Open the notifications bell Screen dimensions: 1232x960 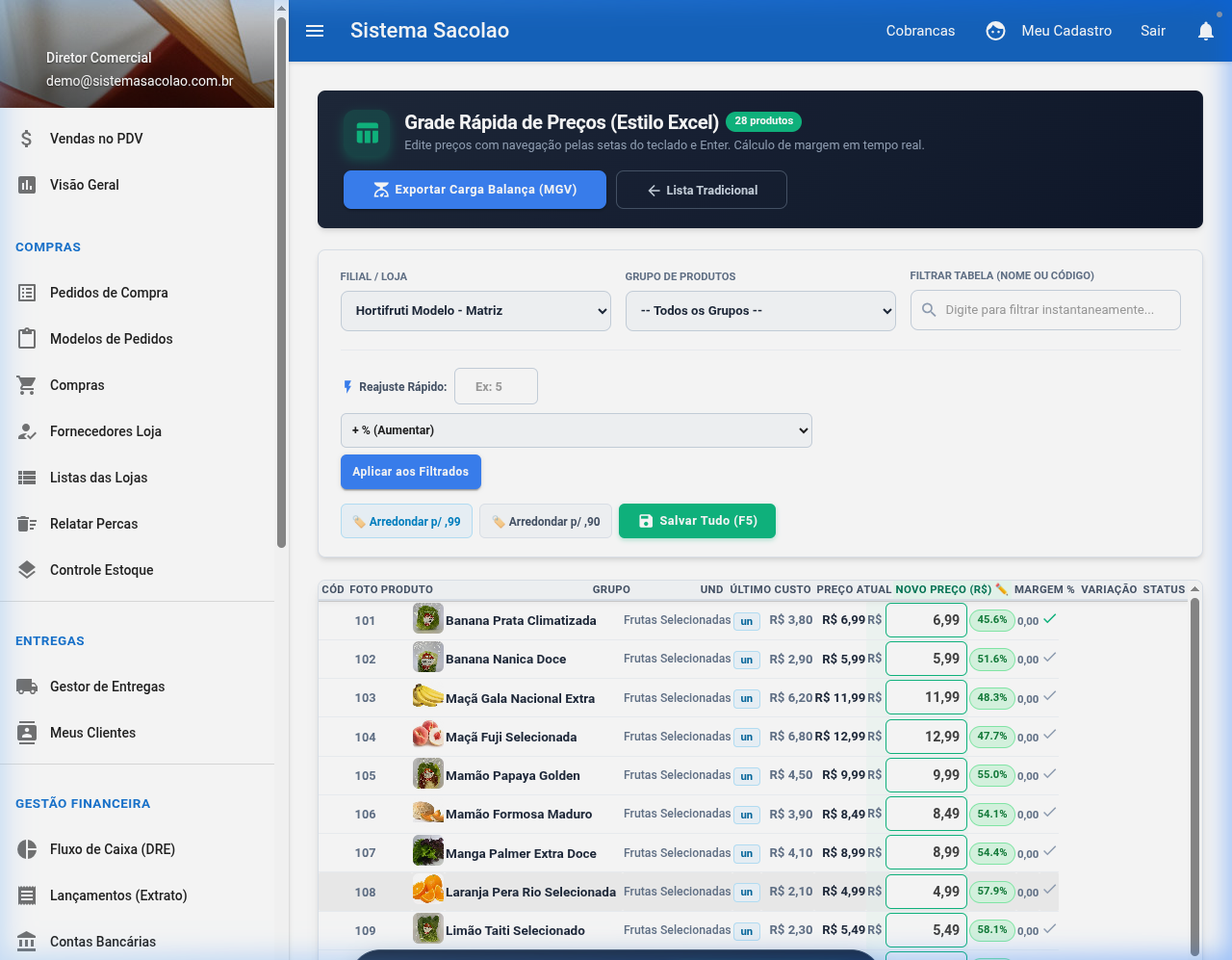click(x=1206, y=31)
